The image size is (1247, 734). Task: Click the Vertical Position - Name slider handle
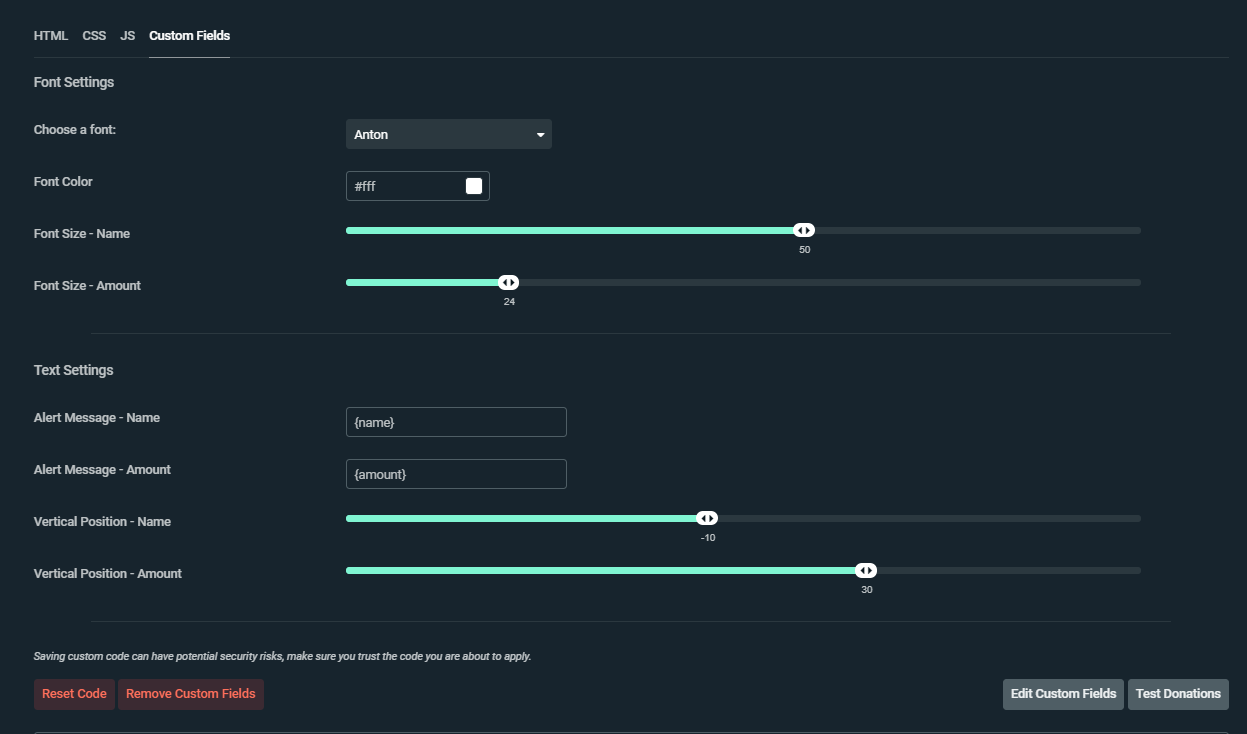click(707, 518)
